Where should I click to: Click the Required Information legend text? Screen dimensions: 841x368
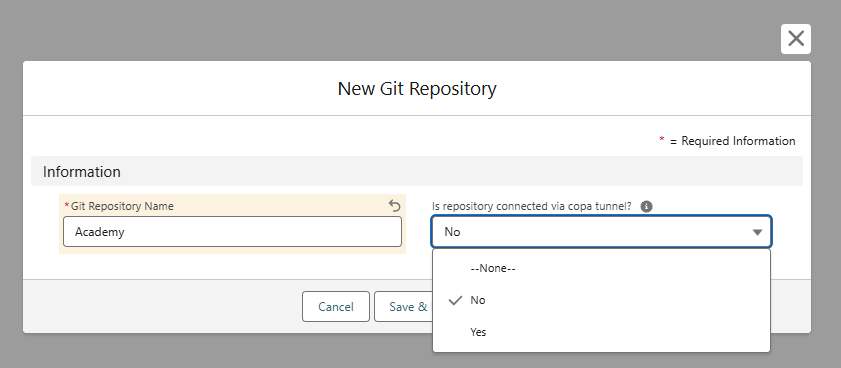(738, 141)
